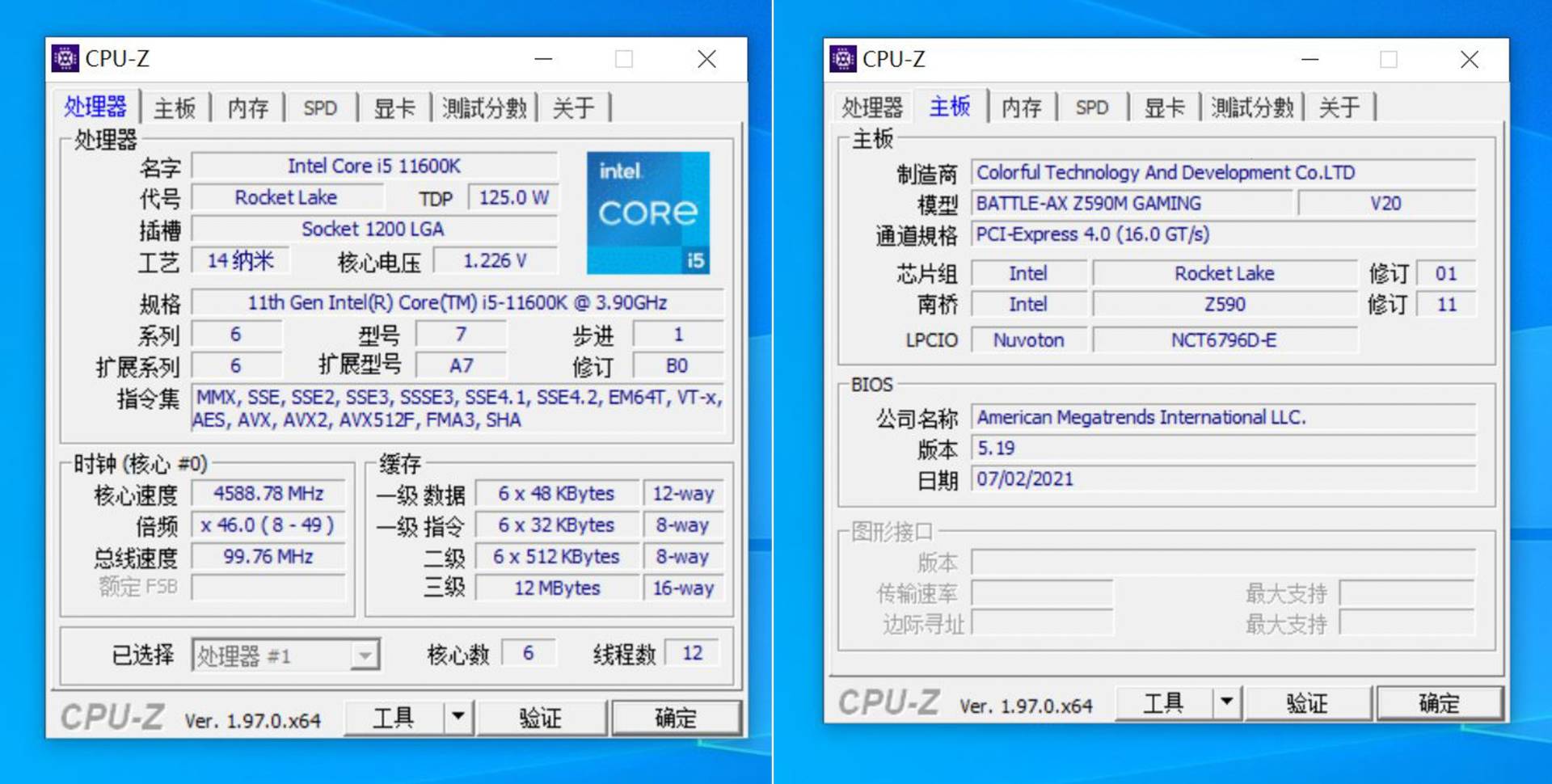
Task: Click the thread count value 12
Action: click(693, 652)
